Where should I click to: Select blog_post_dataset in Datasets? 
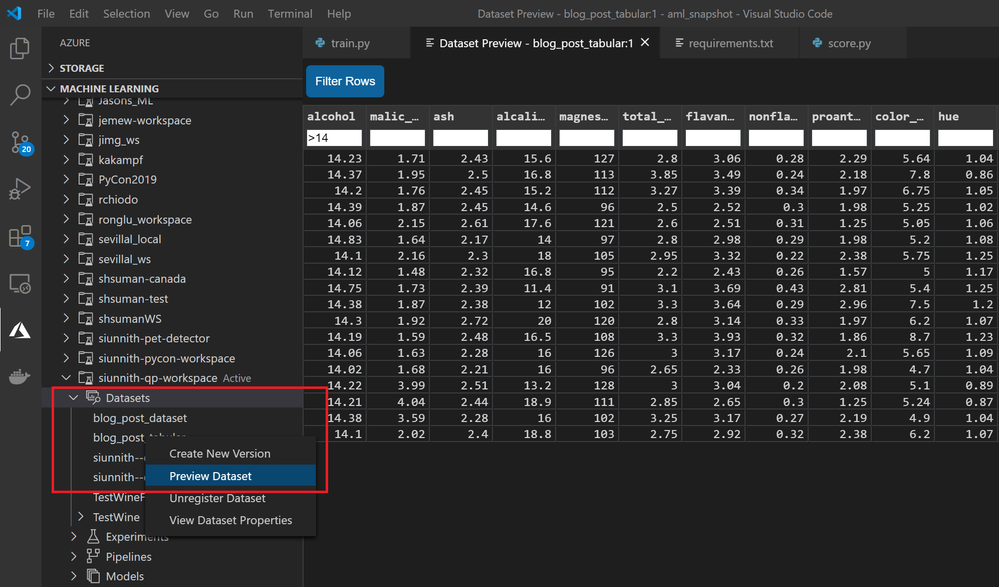tap(140, 417)
